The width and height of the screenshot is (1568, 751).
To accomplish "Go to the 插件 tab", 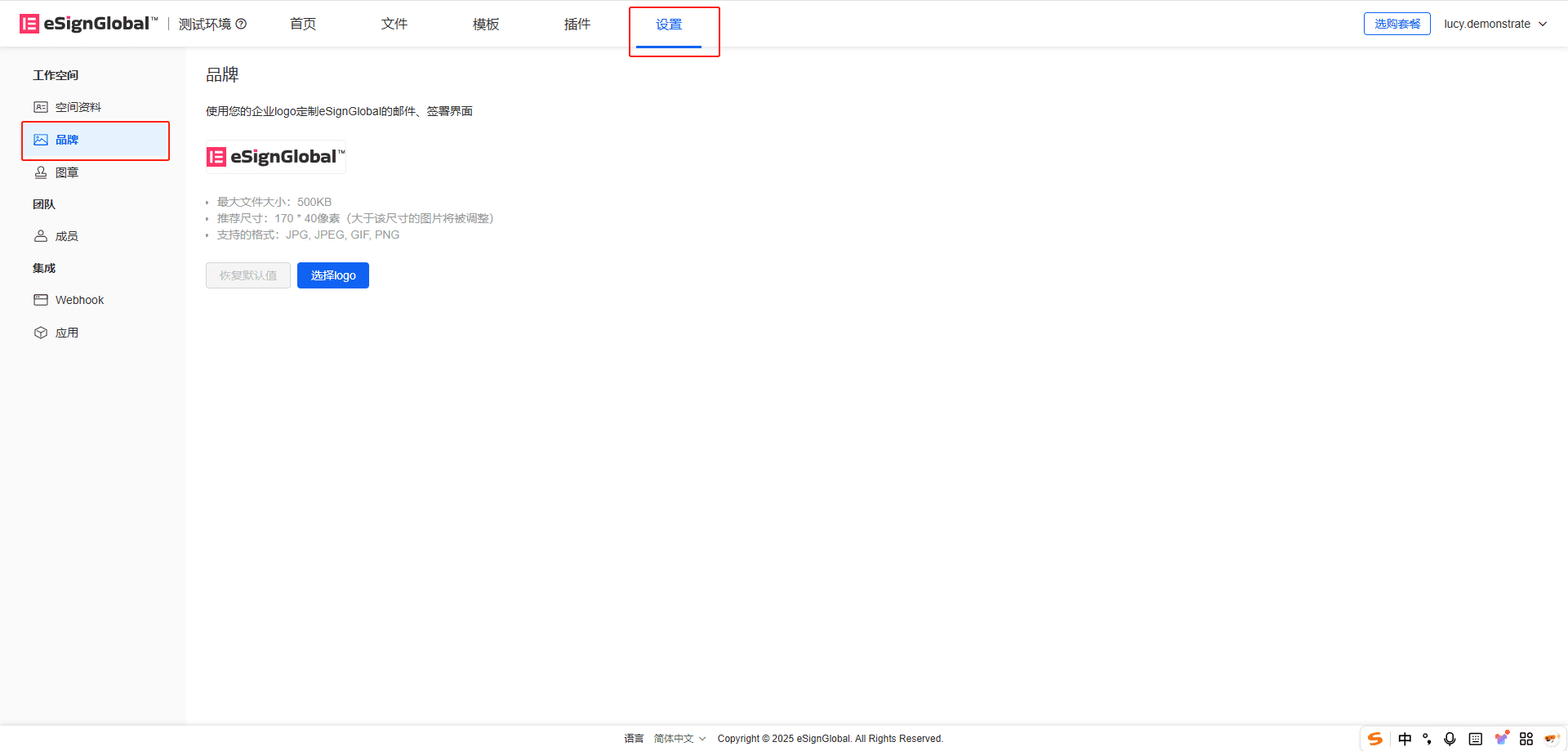I will [577, 25].
